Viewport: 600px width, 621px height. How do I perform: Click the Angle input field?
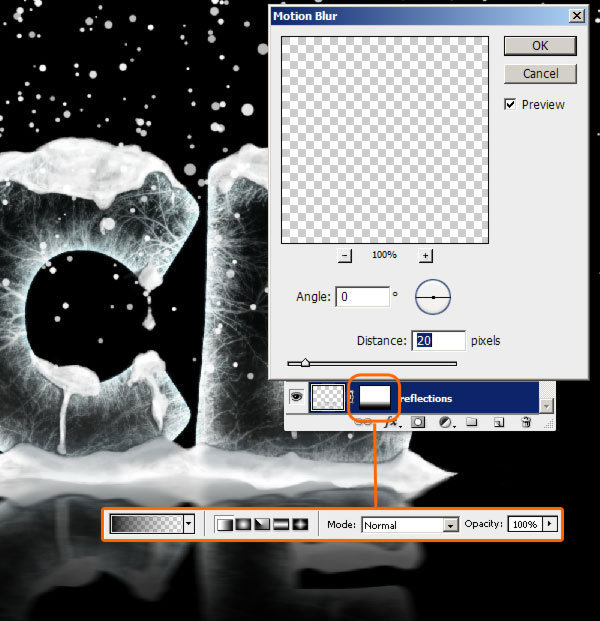tap(363, 297)
